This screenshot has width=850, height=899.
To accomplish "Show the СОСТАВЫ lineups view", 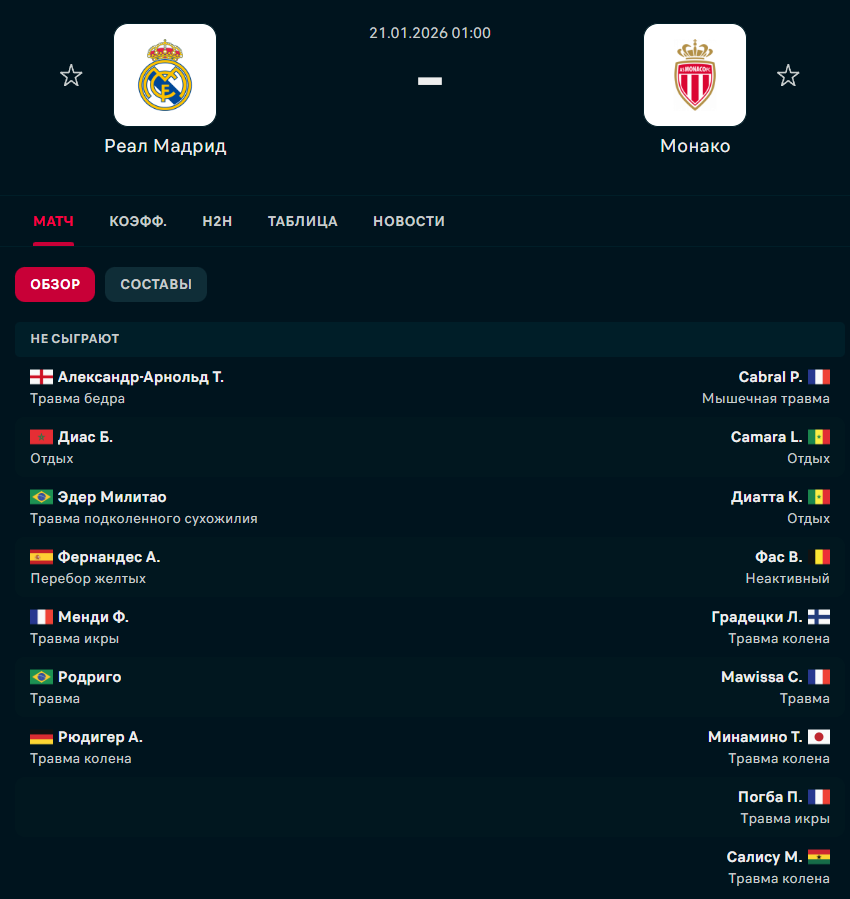I will (x=156, y=284).
